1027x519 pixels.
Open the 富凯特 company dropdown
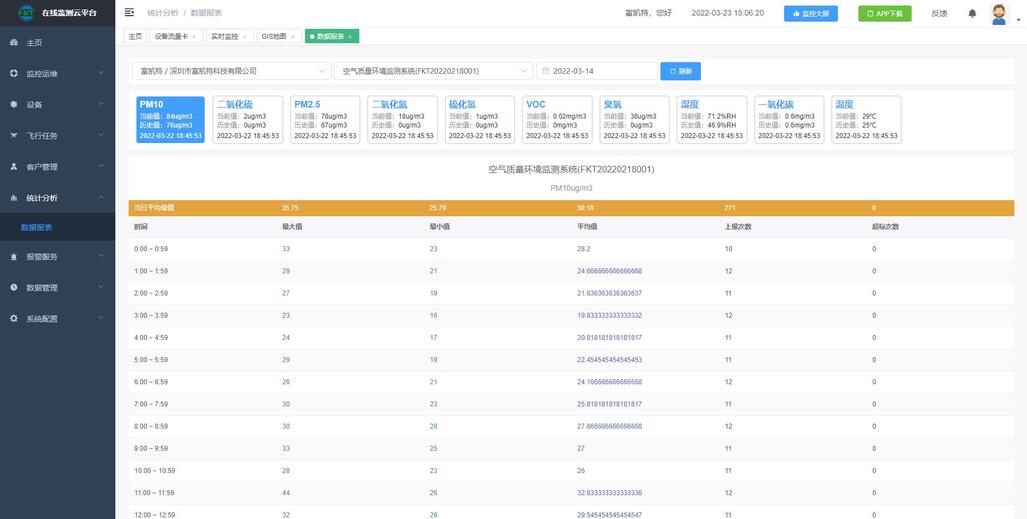pyautogui.click(x=231, y=71)
